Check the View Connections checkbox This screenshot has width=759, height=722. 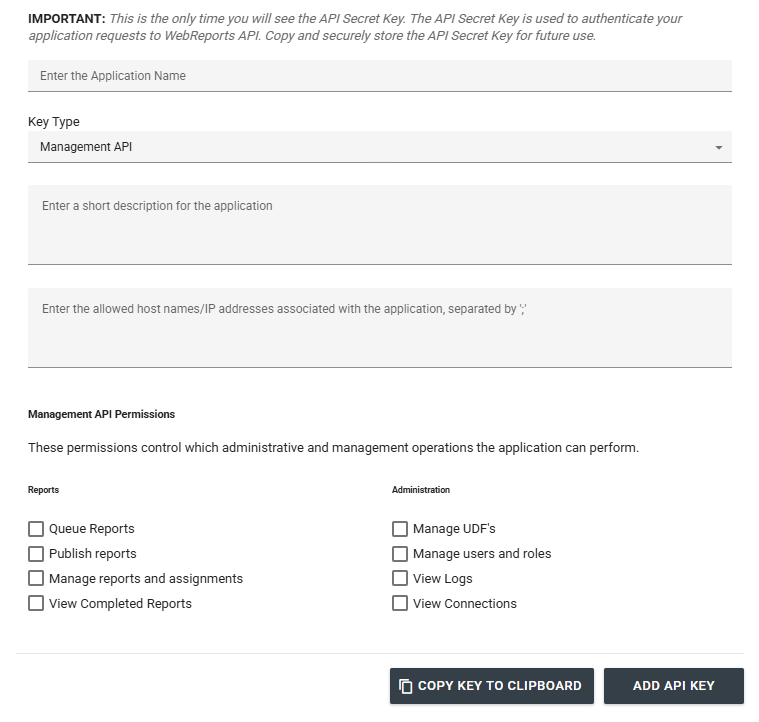coord(400,603)
